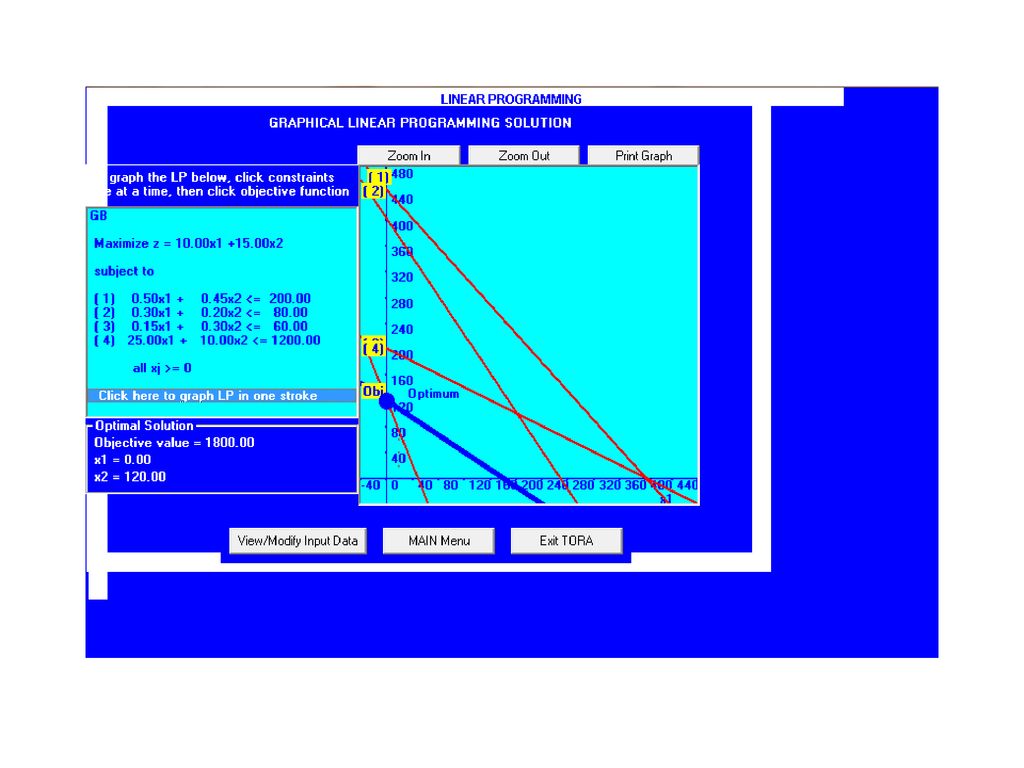Click the Zoom In button
1024x768 pixels.
point(409,155)
